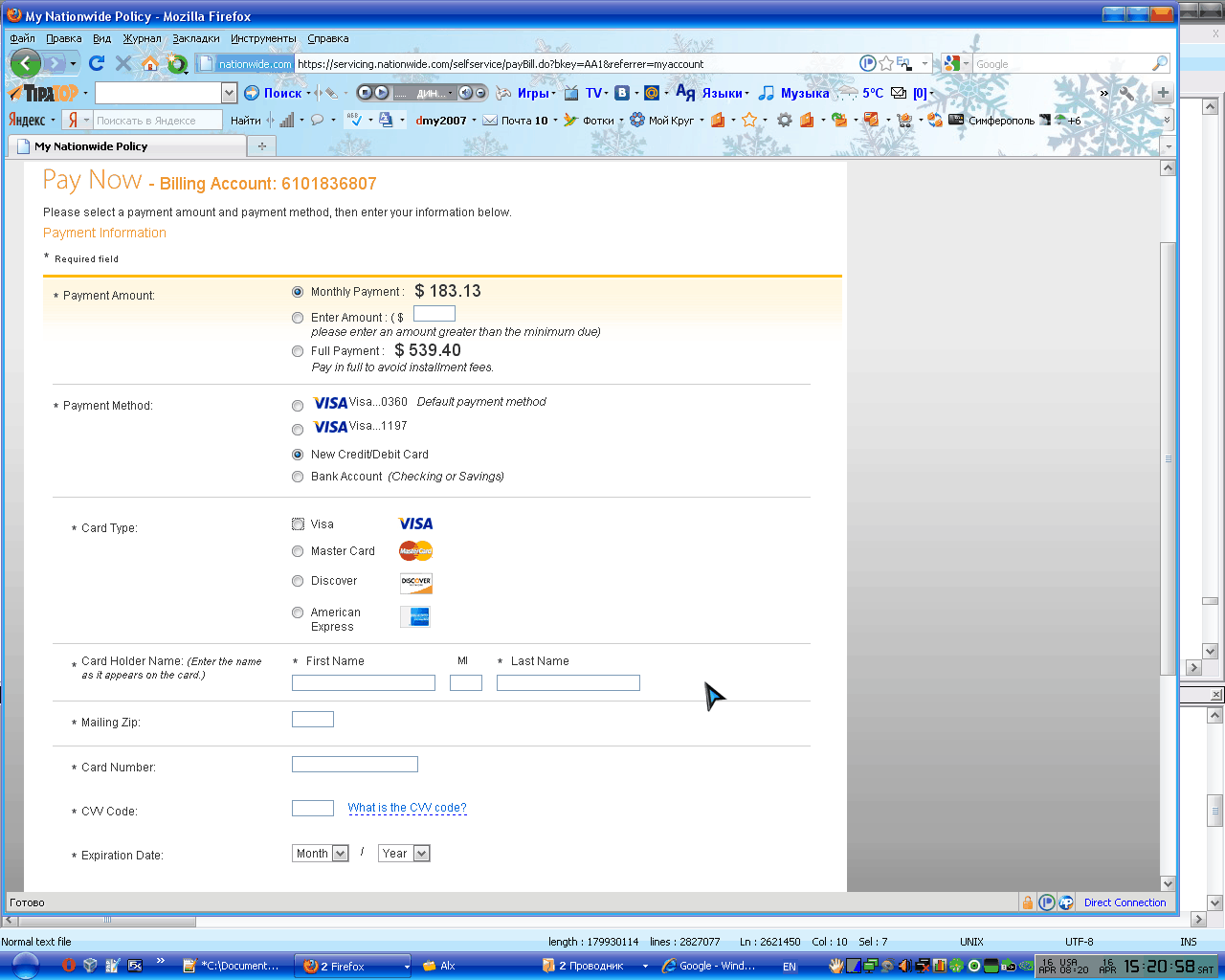The width and height of the screenshot is (1225, 980).
Task: Select the Monthly Payment radio option
Action: pos(298,292)
